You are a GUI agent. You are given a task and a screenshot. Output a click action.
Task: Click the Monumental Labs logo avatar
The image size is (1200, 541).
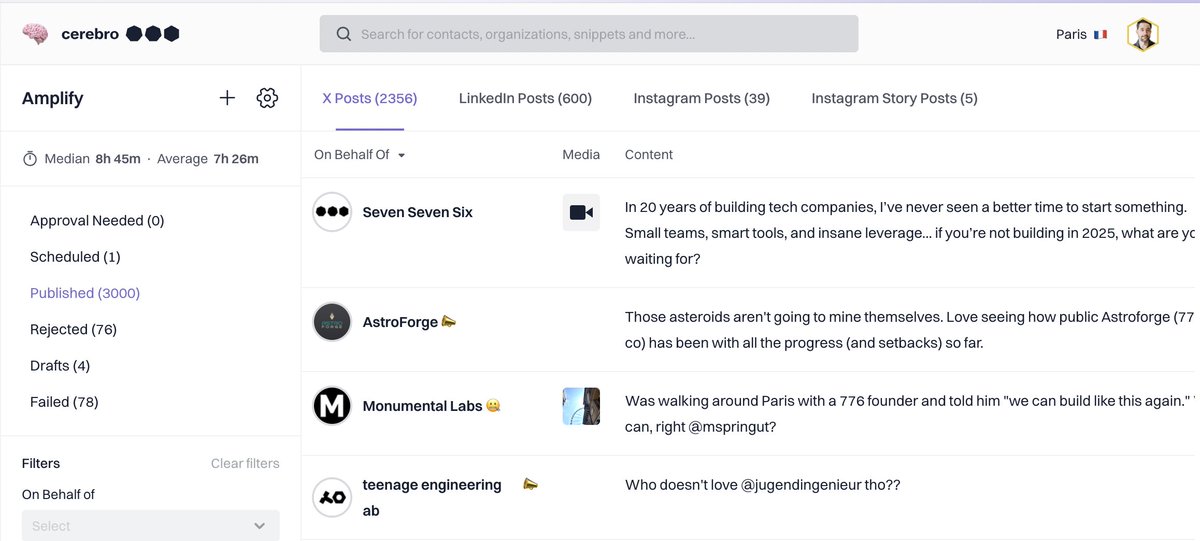coord(332,406)
